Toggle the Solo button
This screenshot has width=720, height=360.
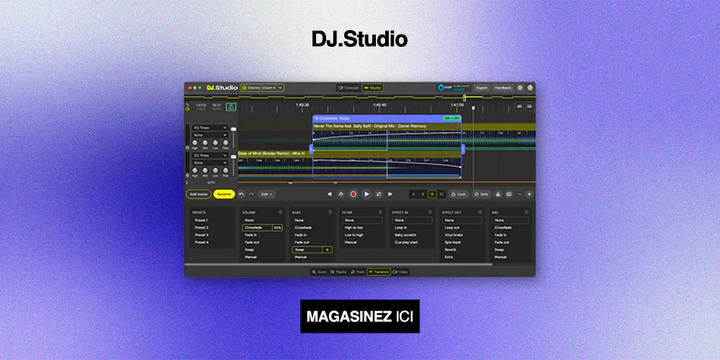[482, 194]
